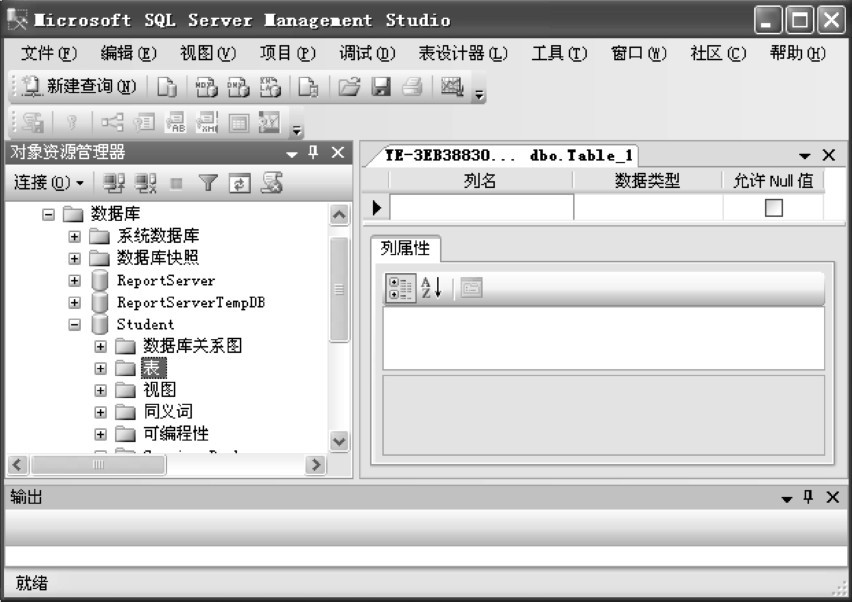Click the relationships diagram icon
852x602 pixels.
112,122
